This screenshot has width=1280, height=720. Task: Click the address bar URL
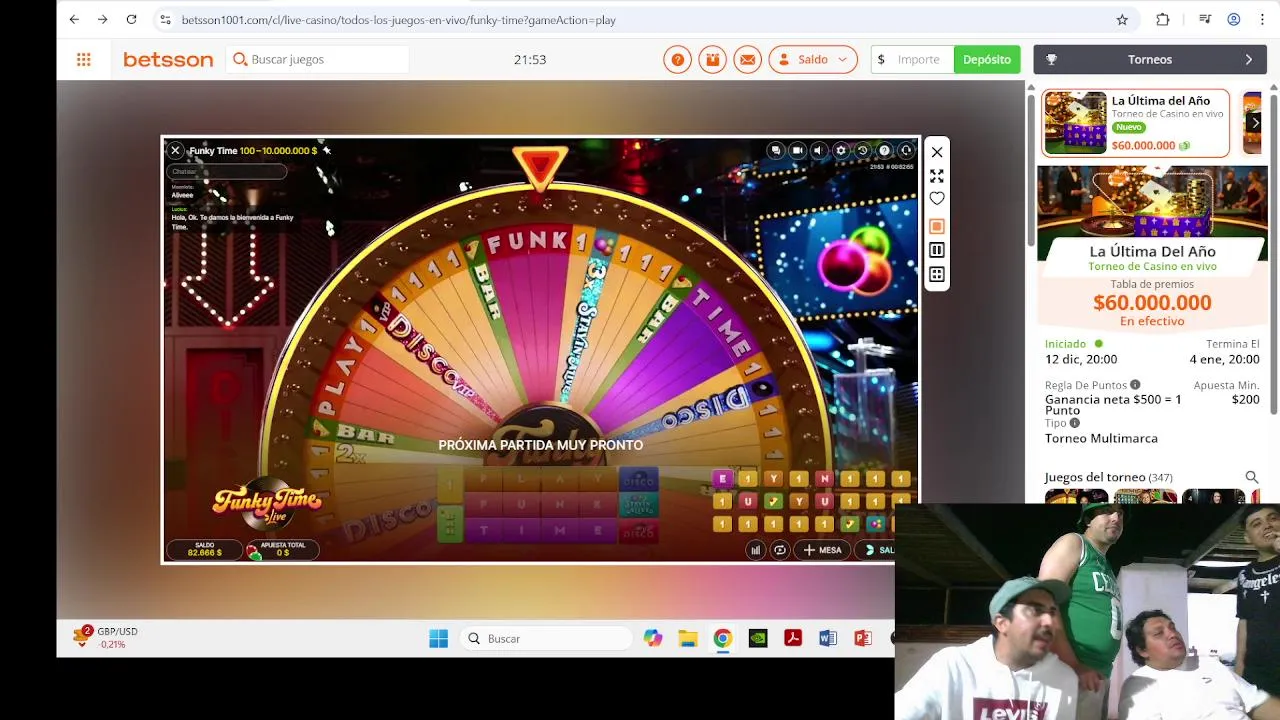(398, 20)
